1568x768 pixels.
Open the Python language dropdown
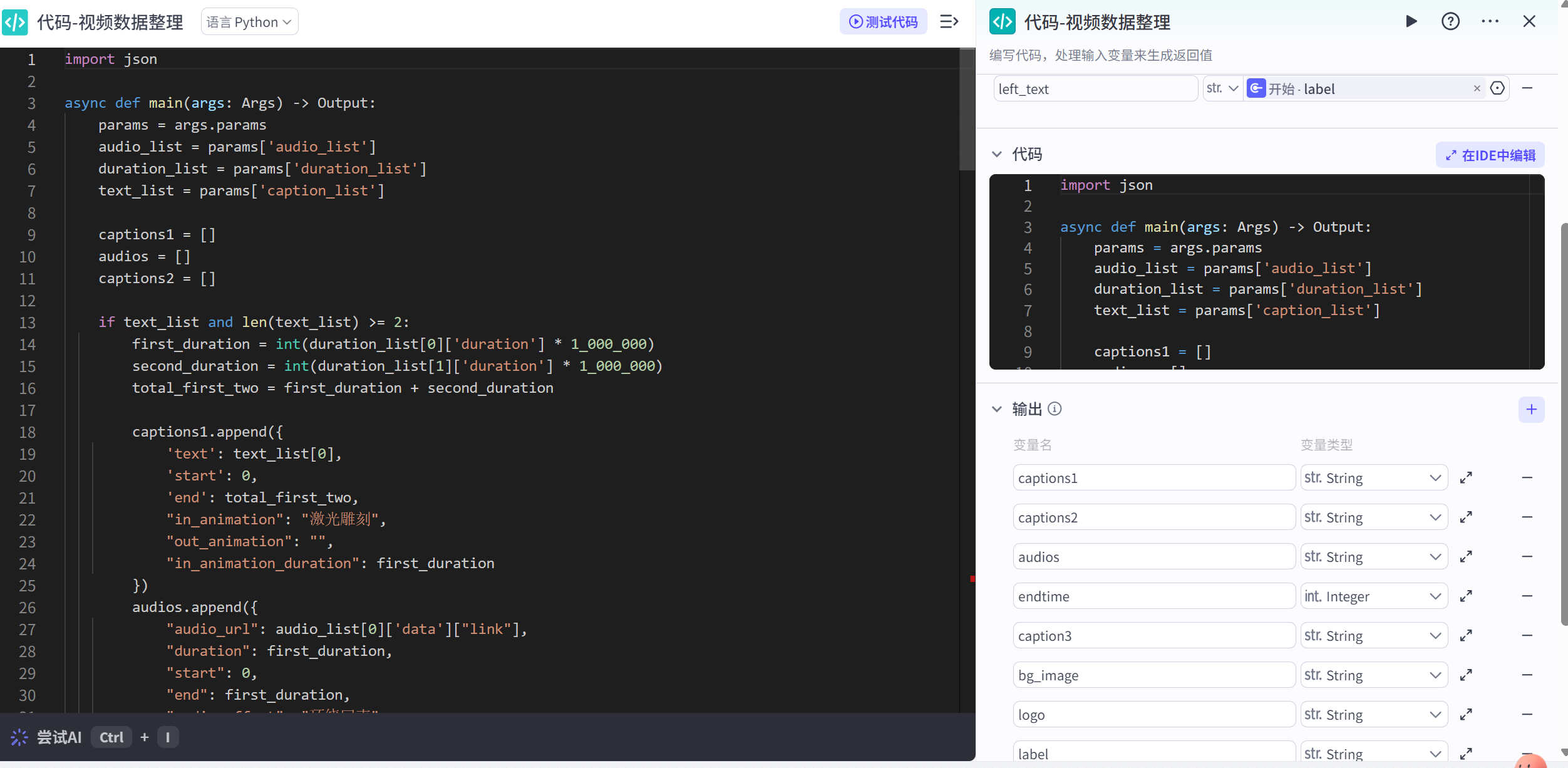click(249, 22)
